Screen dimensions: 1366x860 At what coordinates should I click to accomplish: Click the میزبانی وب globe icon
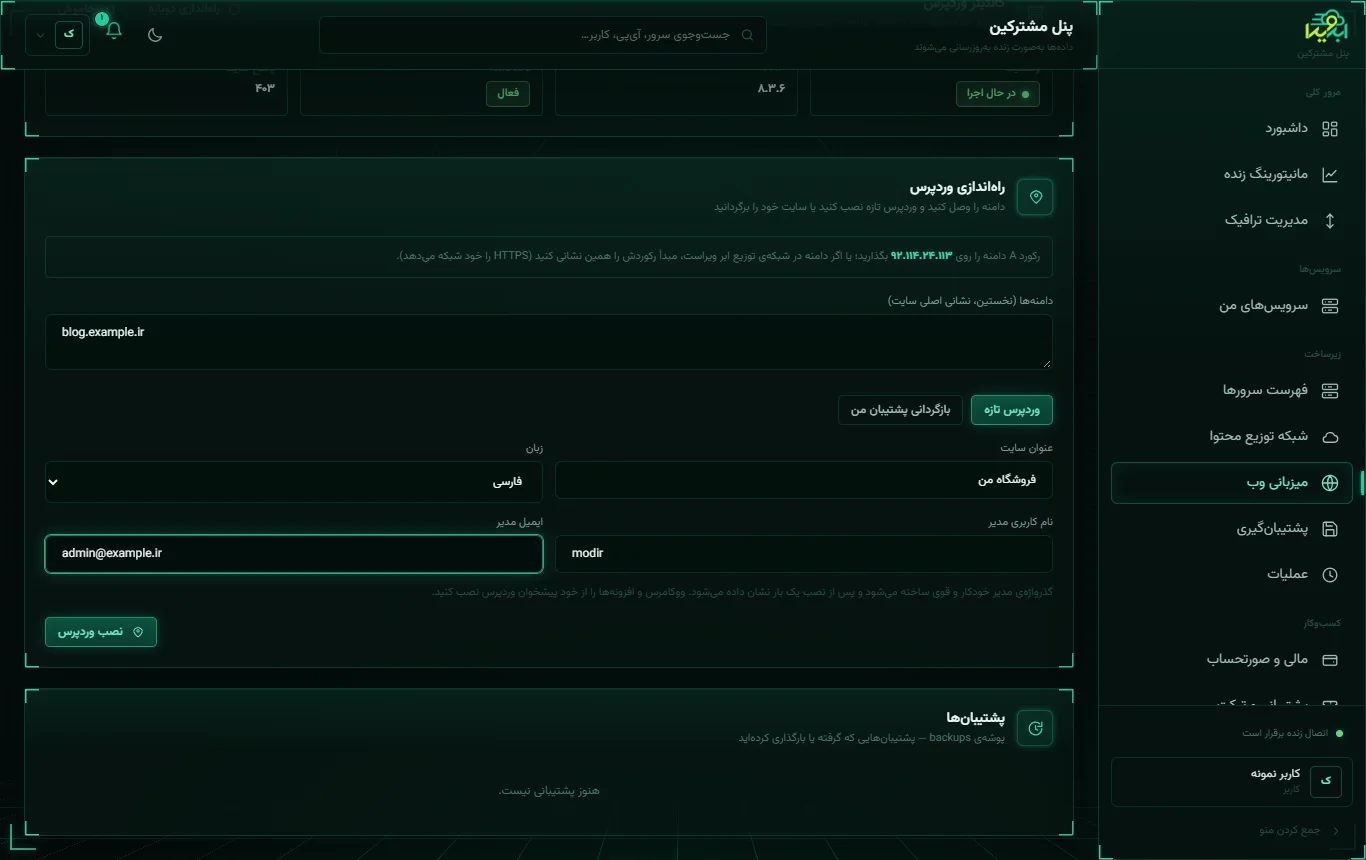1329,483
